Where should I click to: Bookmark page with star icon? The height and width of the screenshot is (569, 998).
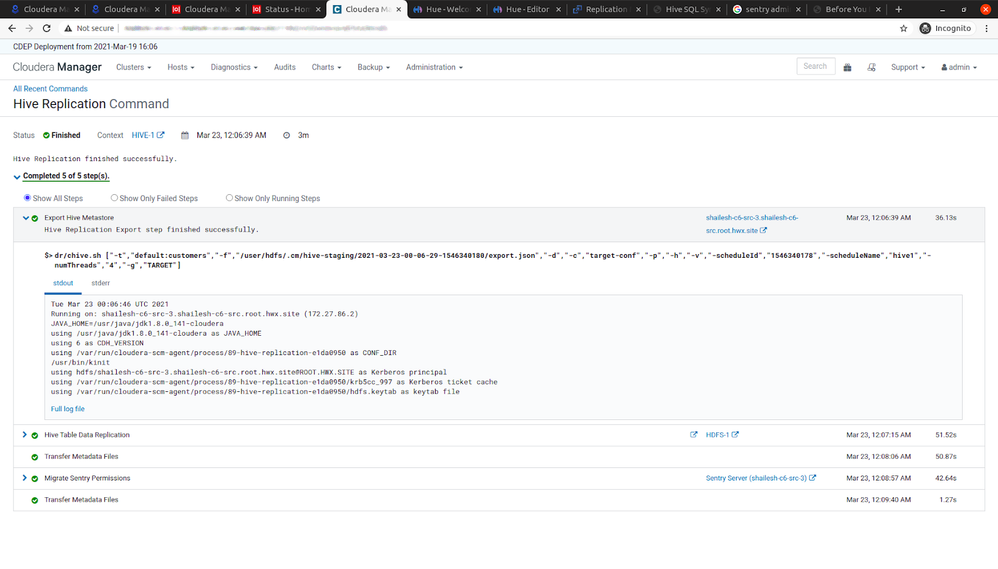(x=903, y=28)
